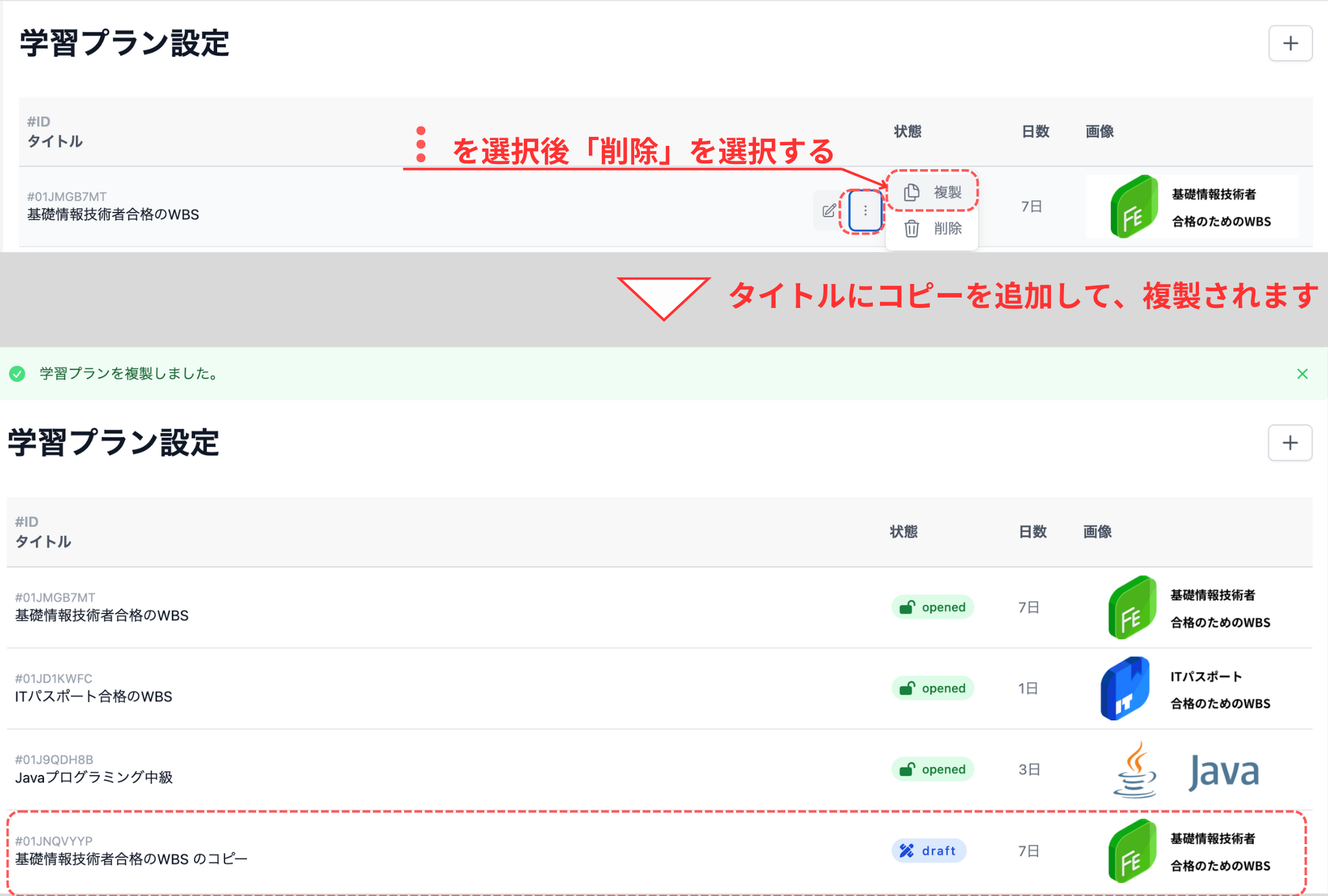
Task: Click the 日数 column header in lower table
Action: click(1032, 532)
